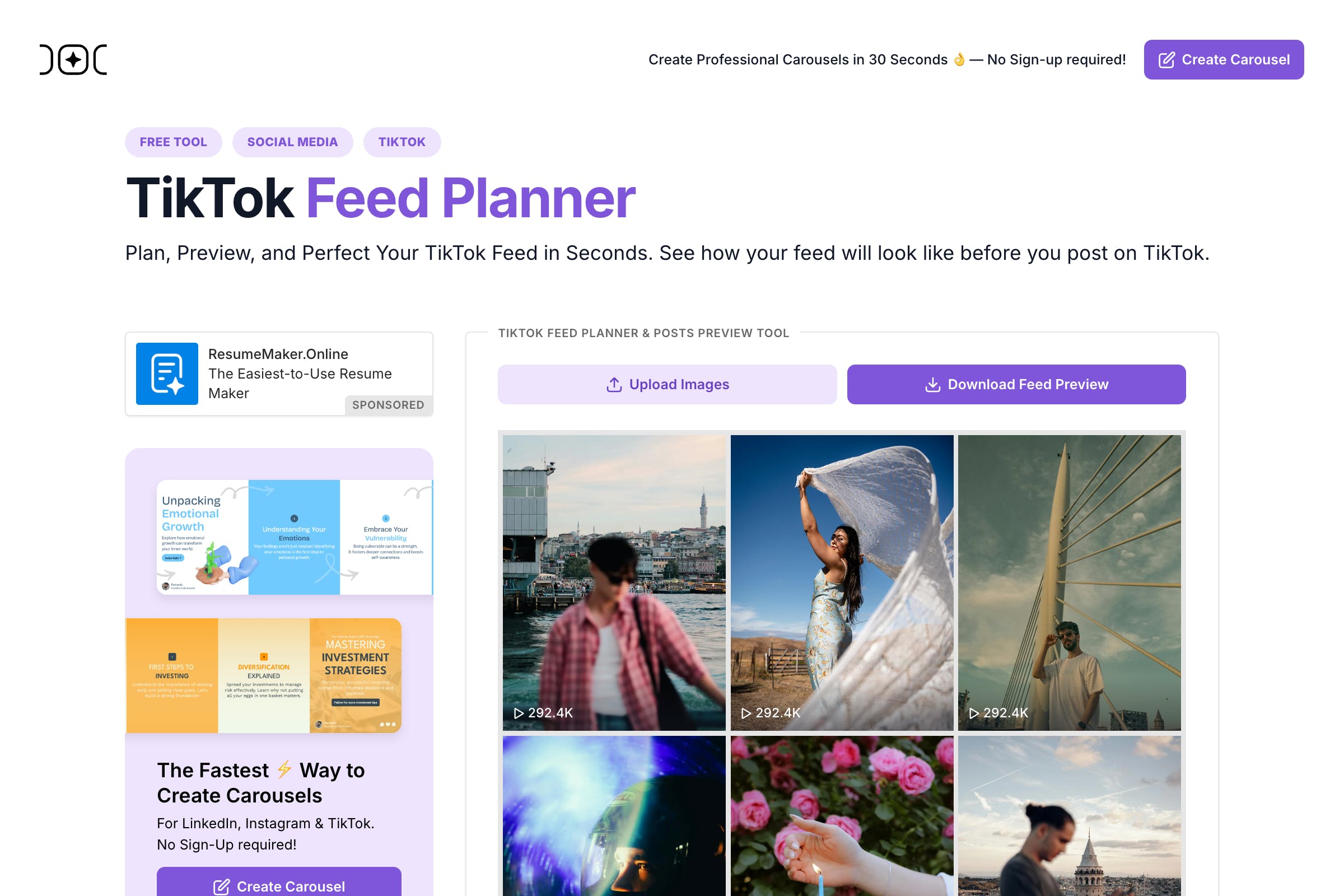Expand the first video thumbnail in feed
The width and height of the screenshot is (1344, 896).
tap(613, 582)
